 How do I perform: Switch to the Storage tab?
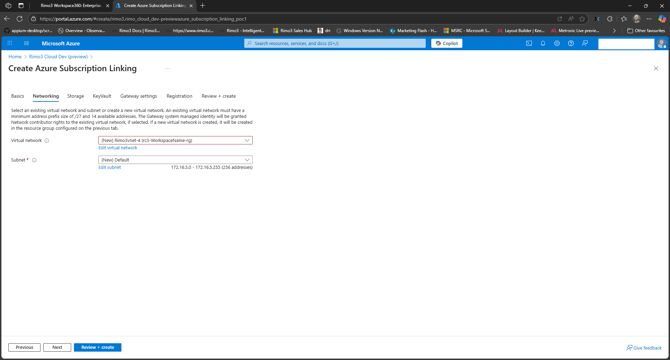[x=76, y=96]
